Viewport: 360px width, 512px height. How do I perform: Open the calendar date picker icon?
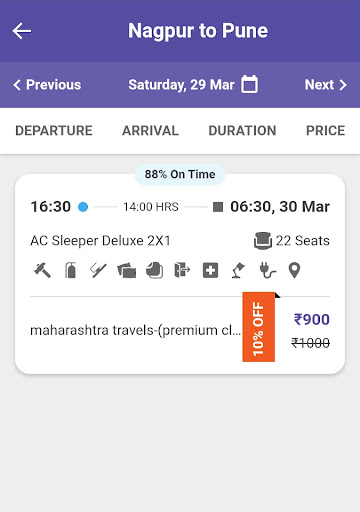[249, 84]
